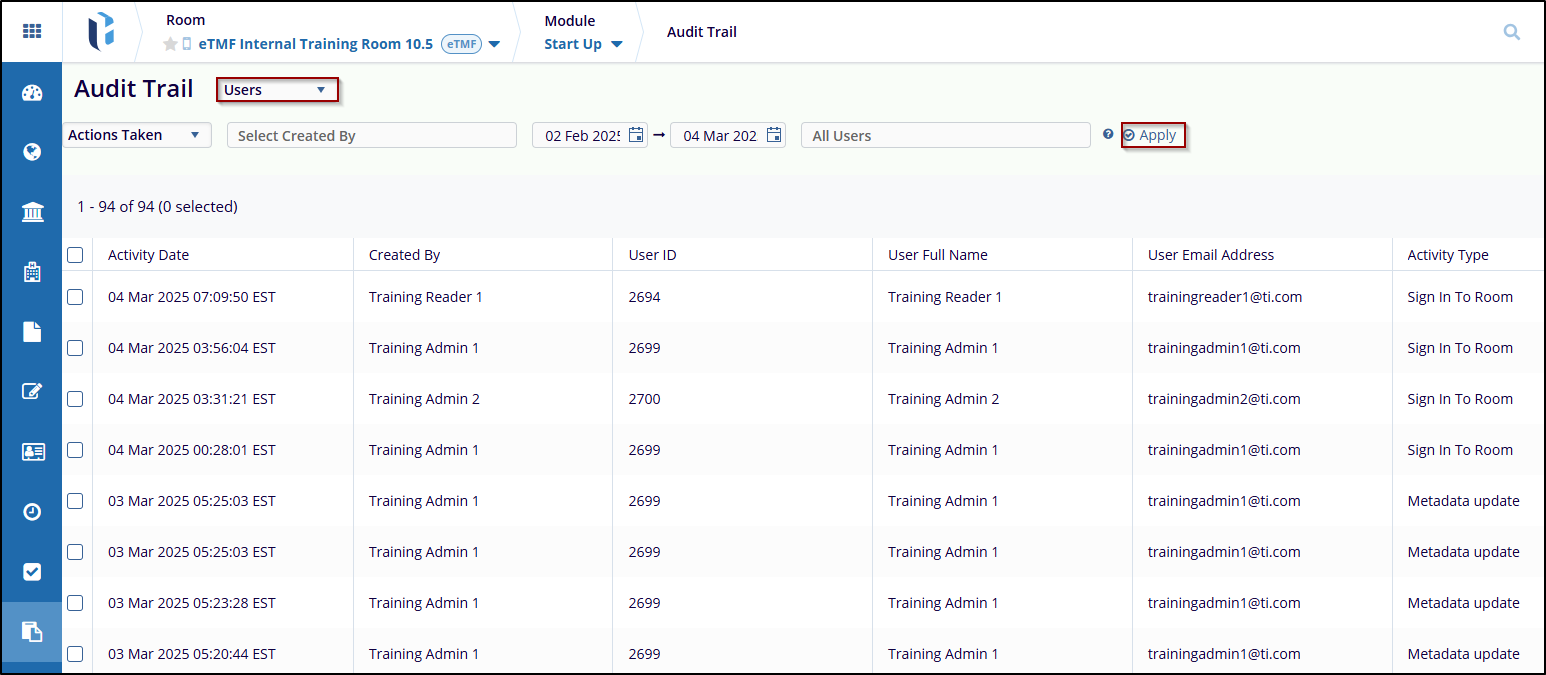Click the Audit Trail breadcrumb item
This screenshot has width=1546, height=675.
pos(701,32)
